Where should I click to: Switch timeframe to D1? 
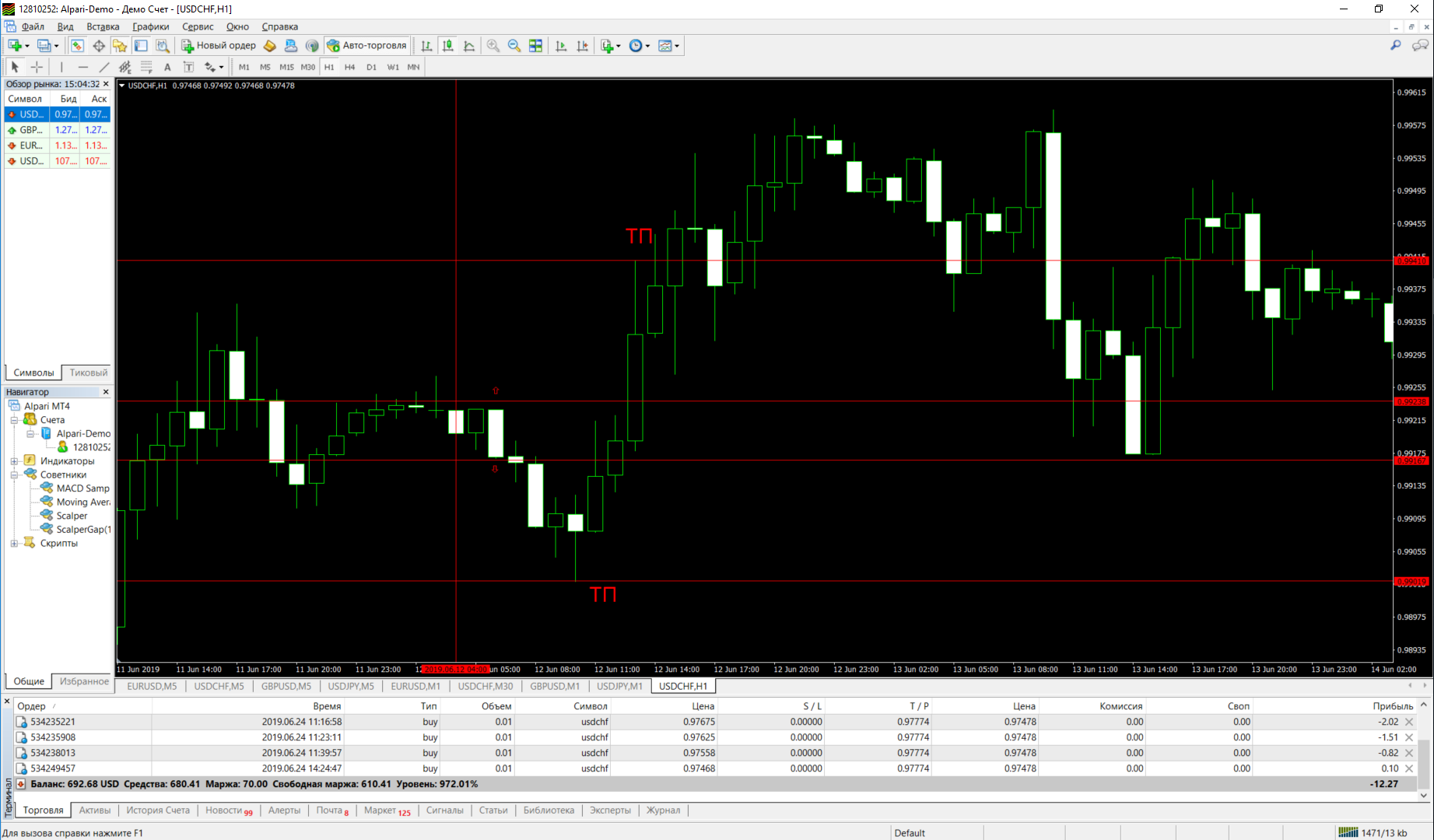pos(371,67)
